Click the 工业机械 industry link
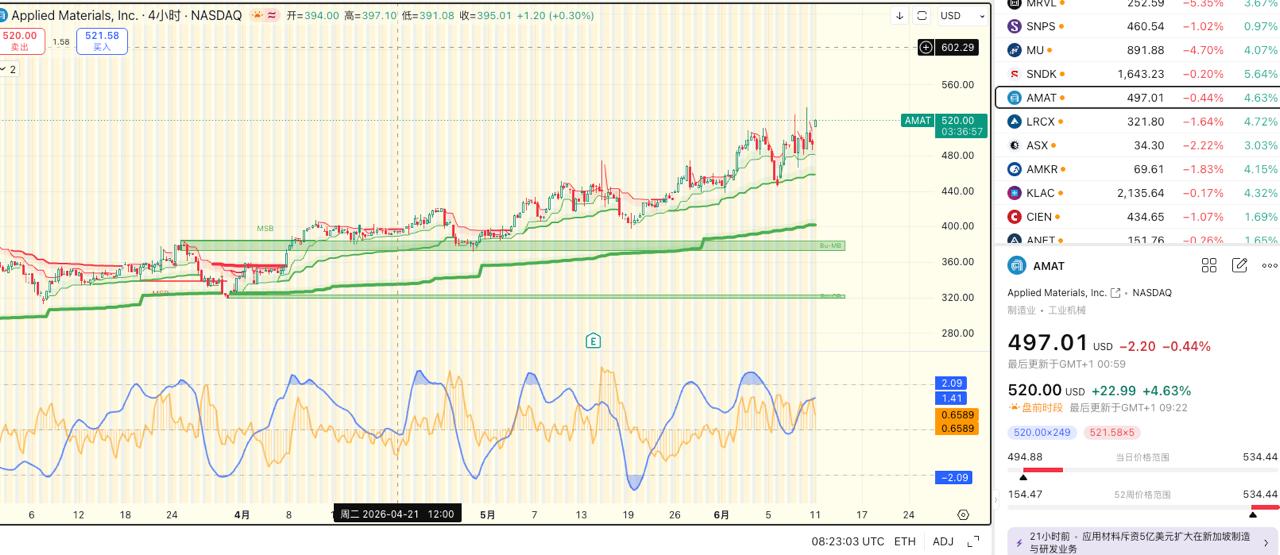Viewport: 1280px width, 555px height. 1067,310
